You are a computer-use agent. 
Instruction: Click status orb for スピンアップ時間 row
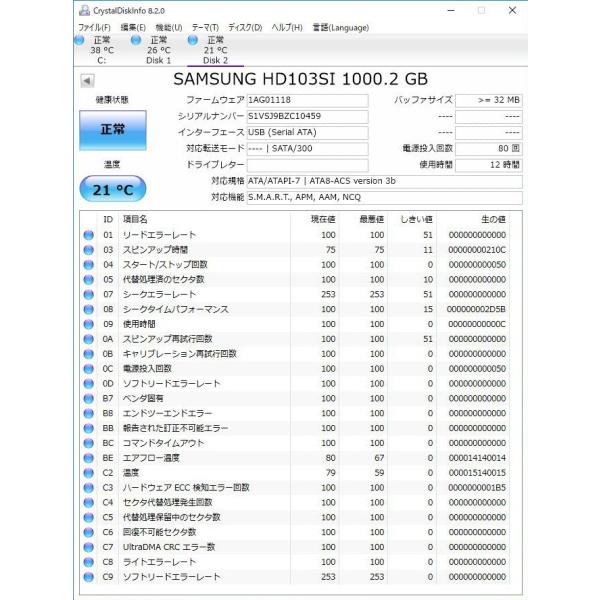[x=88, y=249]
